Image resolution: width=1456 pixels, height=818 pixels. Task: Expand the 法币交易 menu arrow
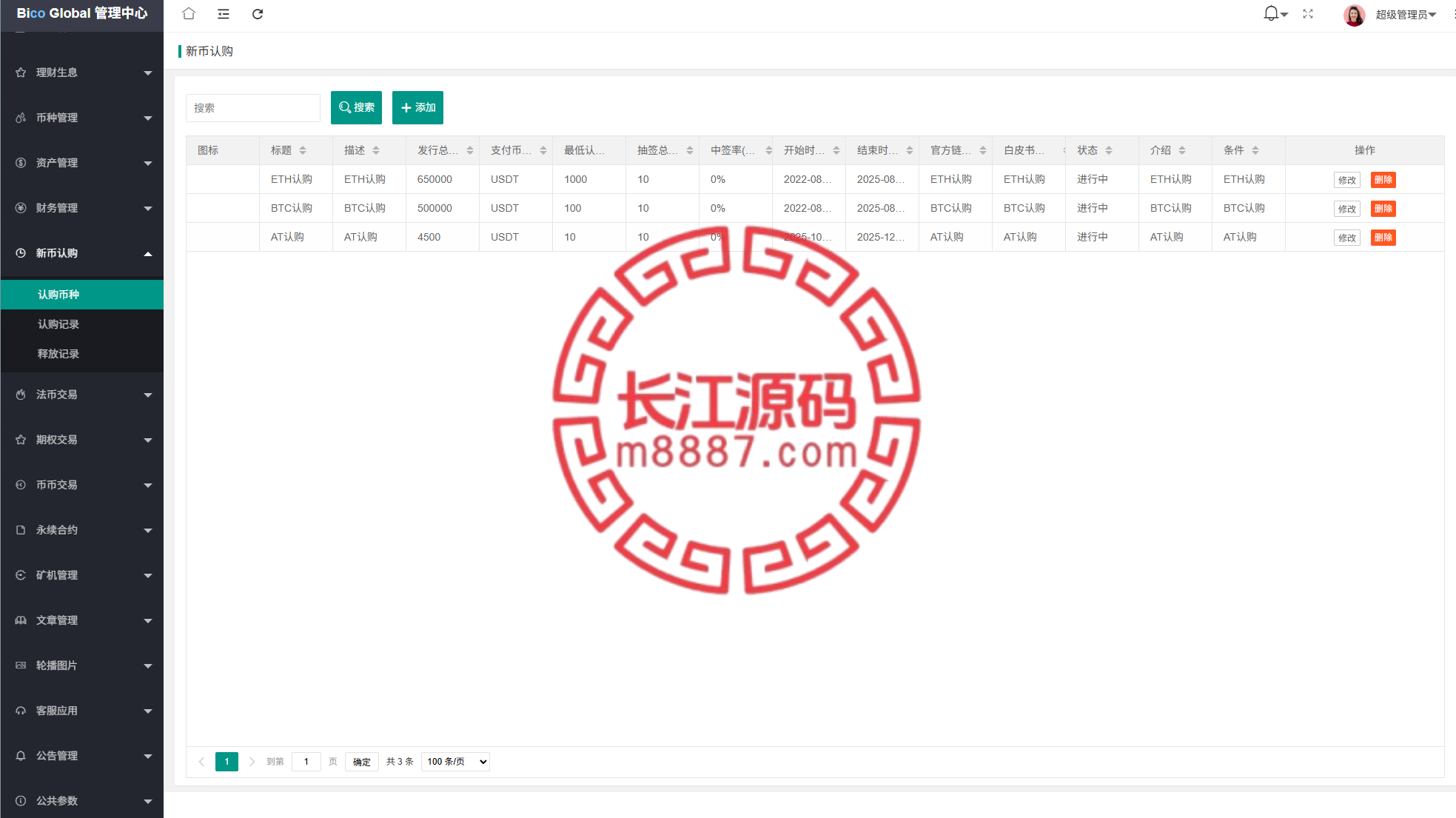[x=148, y=395]
